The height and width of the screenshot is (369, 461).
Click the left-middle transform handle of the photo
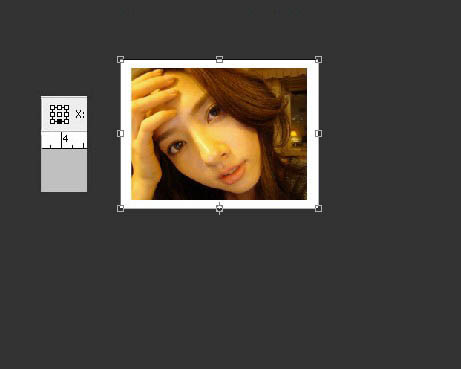point(120,133)
